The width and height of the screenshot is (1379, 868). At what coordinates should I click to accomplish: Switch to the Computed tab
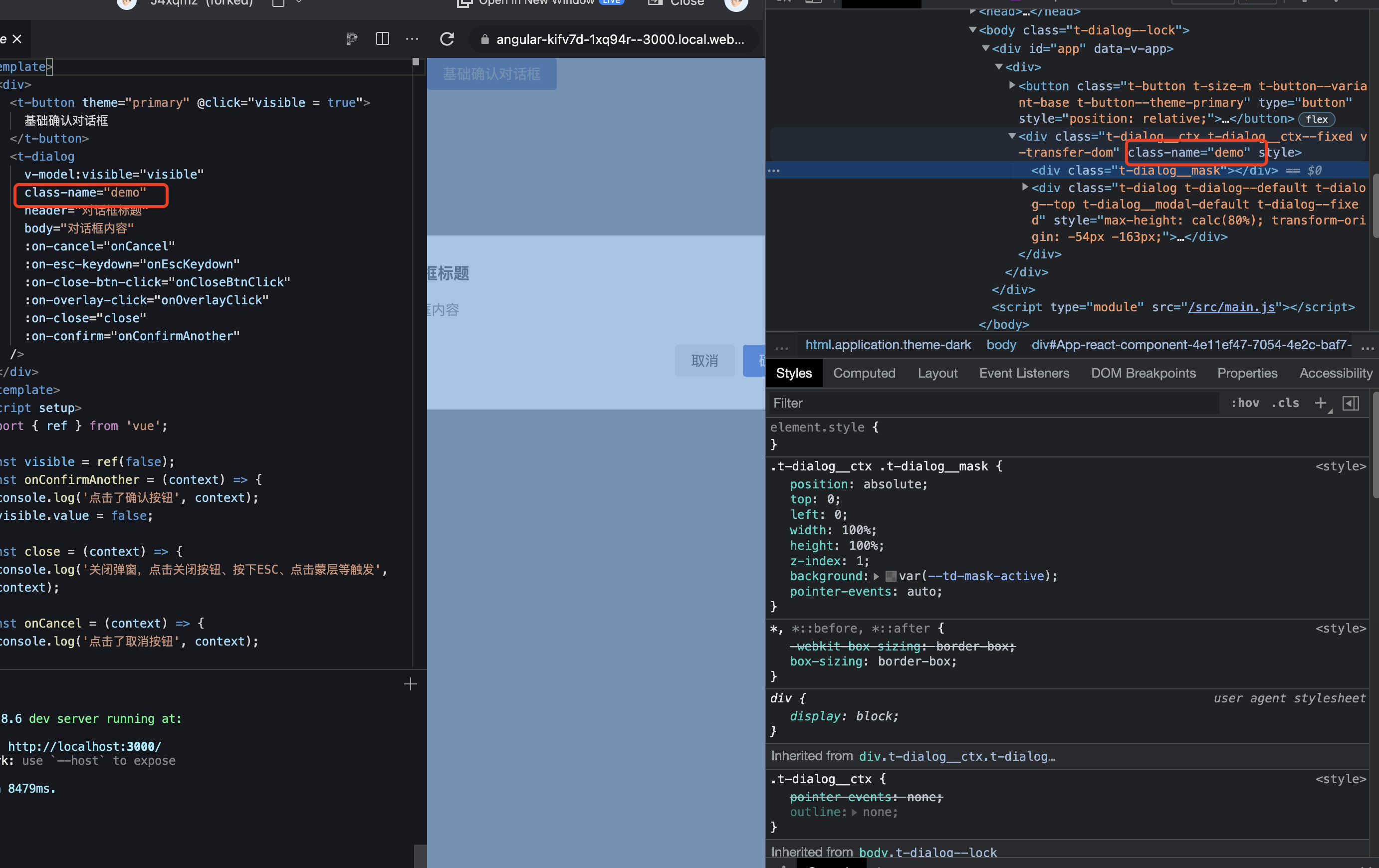click(864, 373)
